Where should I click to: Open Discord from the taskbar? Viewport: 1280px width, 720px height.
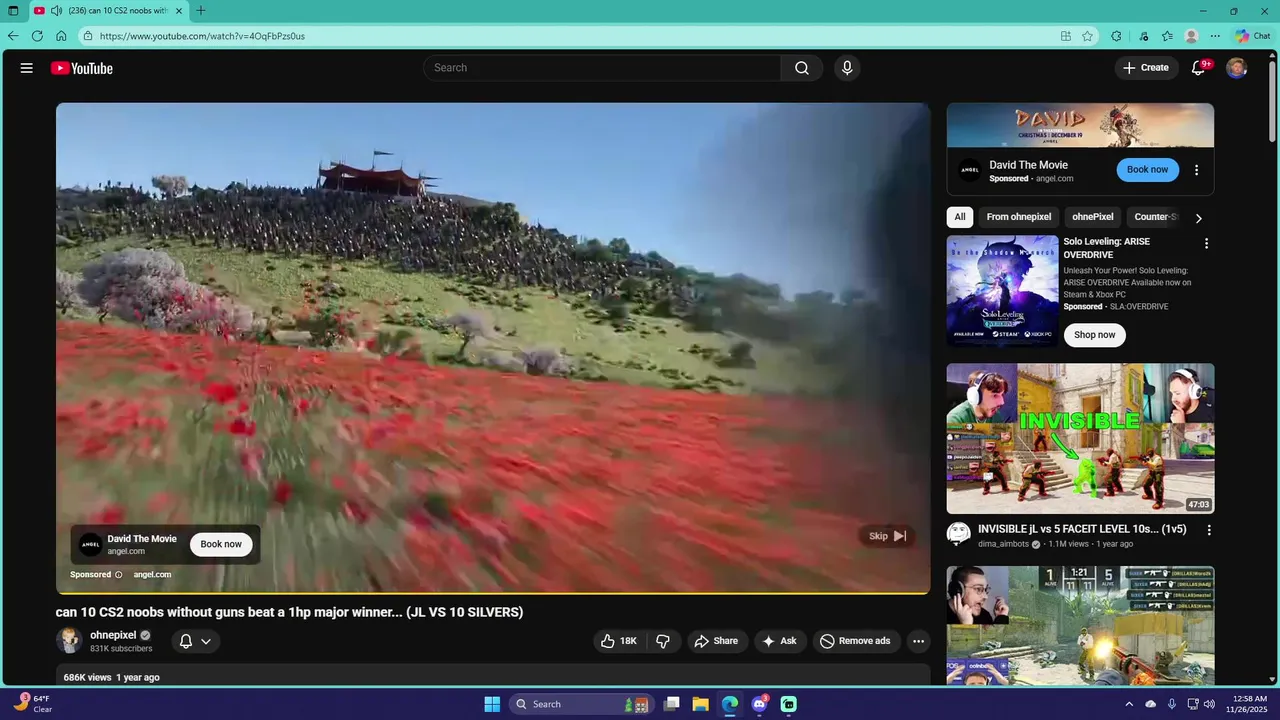(759, 704)
